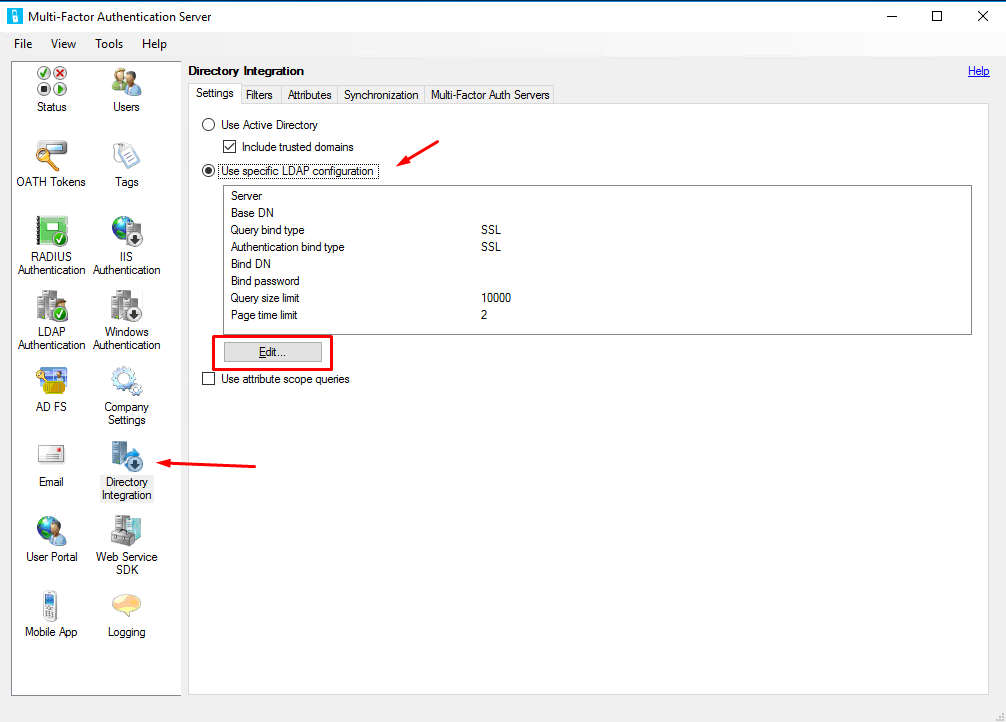
Task: Select Use specific LDAP configuration radio
Action: (209, 171)
